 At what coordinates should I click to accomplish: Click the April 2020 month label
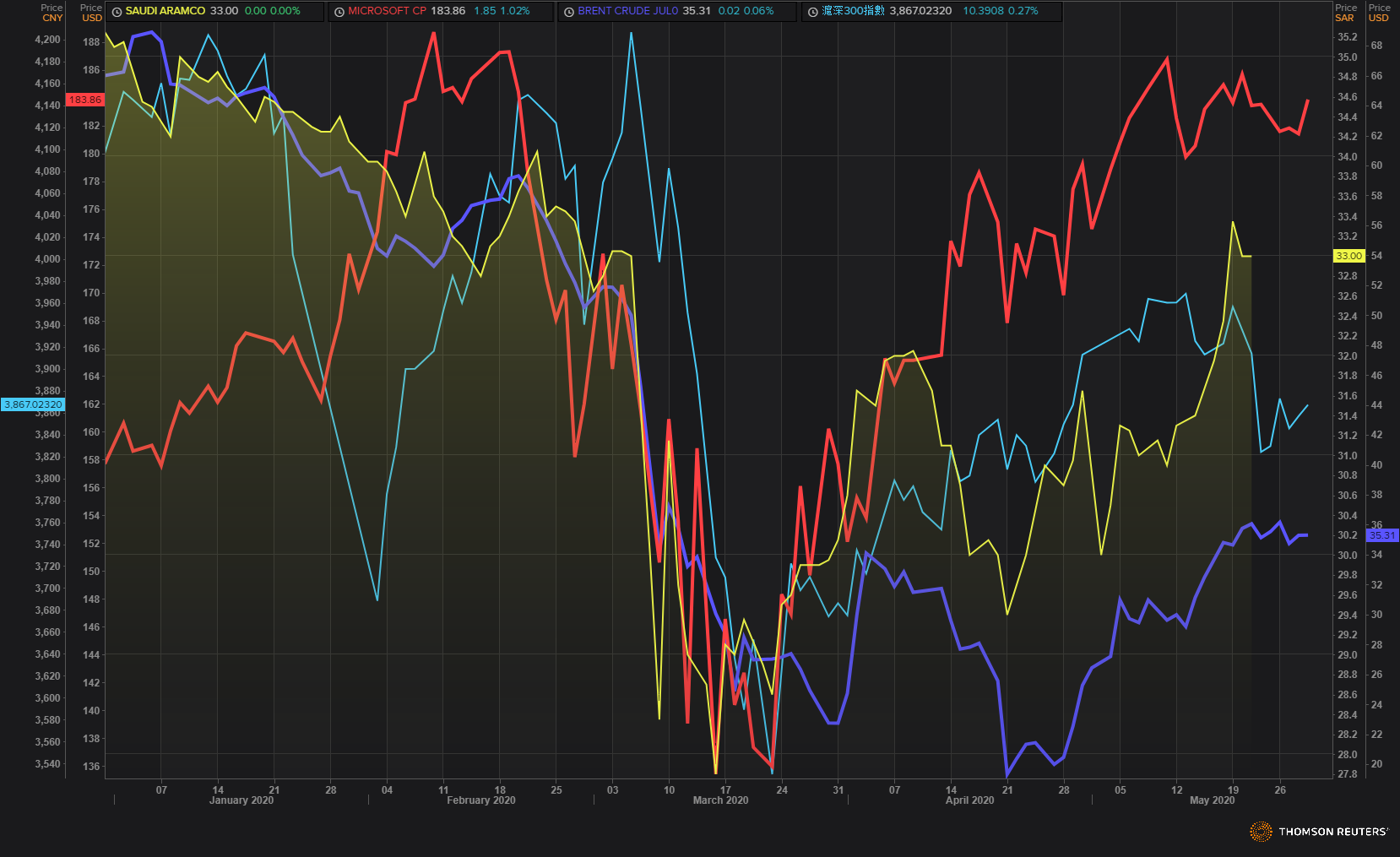[969, 800]
